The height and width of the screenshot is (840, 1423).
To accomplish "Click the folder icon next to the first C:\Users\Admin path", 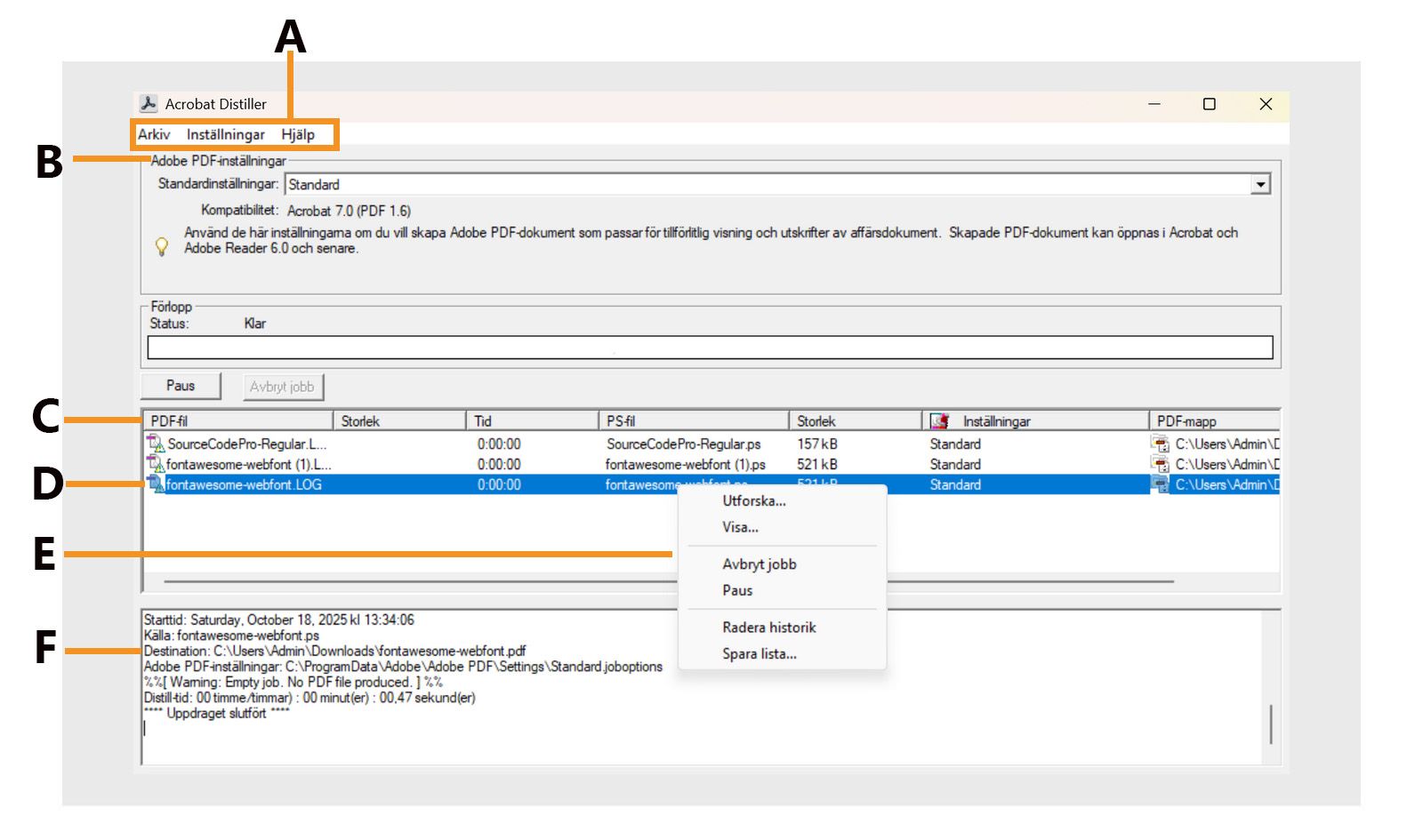I will pos(1162,444).
